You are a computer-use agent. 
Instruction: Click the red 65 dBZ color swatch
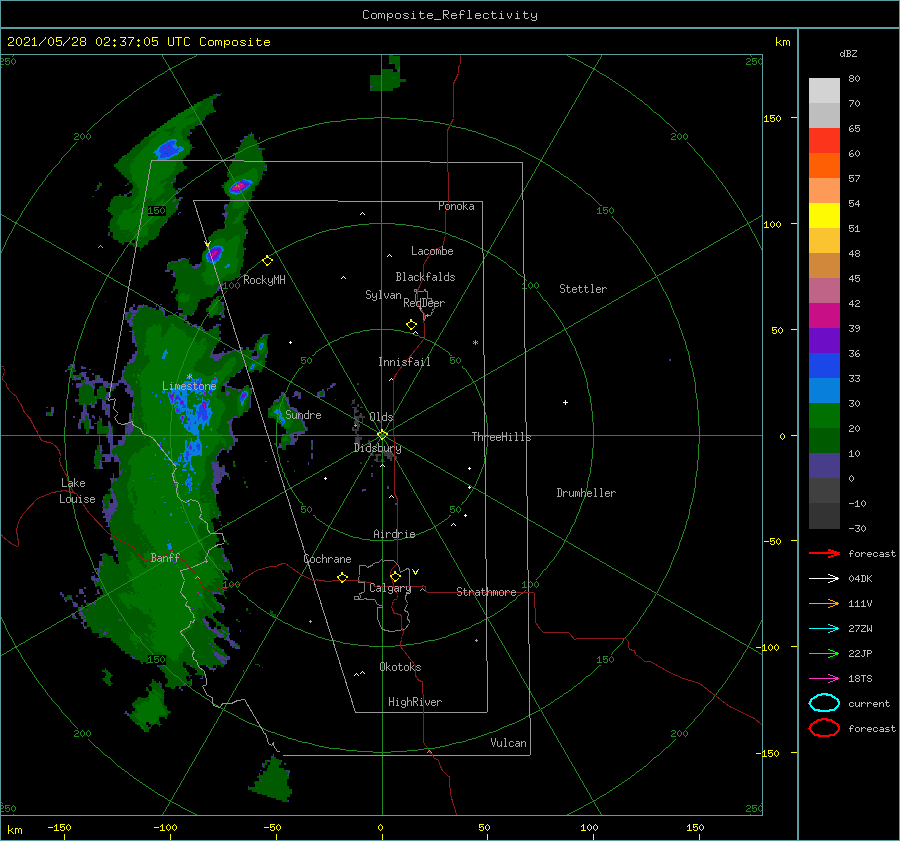824,141
